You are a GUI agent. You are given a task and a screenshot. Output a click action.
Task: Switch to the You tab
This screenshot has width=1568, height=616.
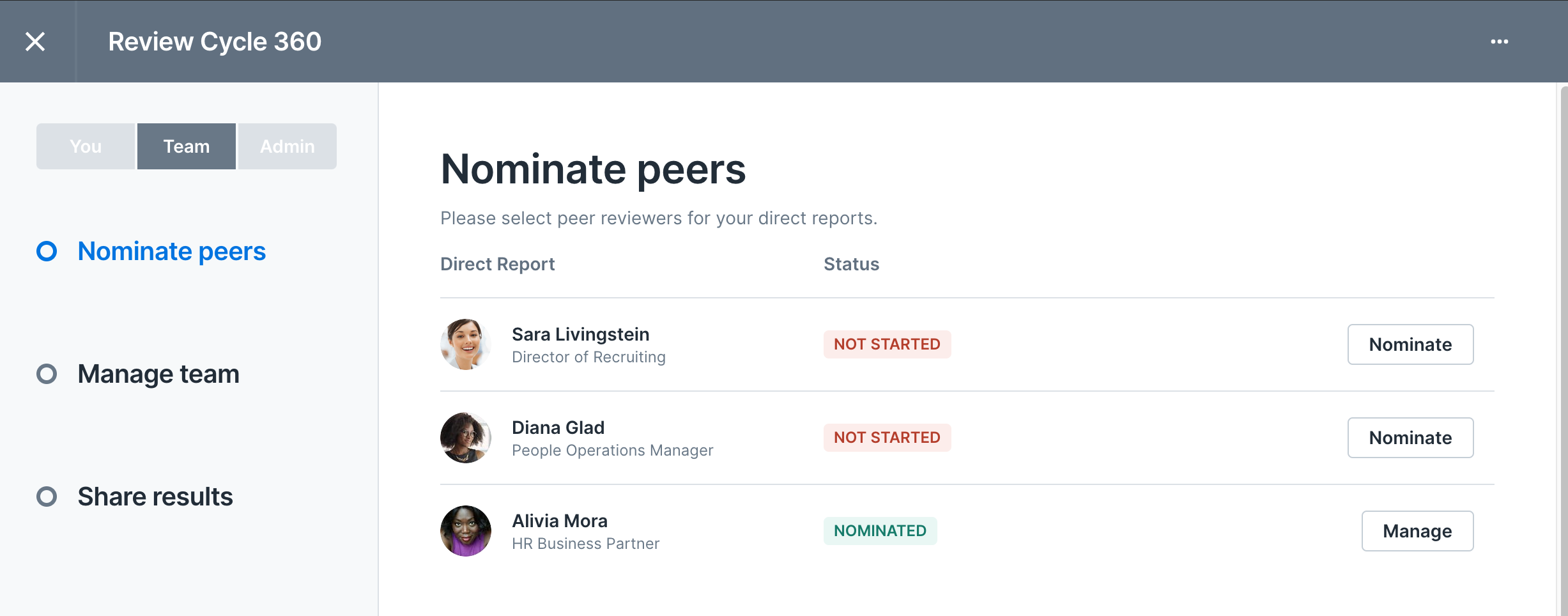click(x=86, y=146)
